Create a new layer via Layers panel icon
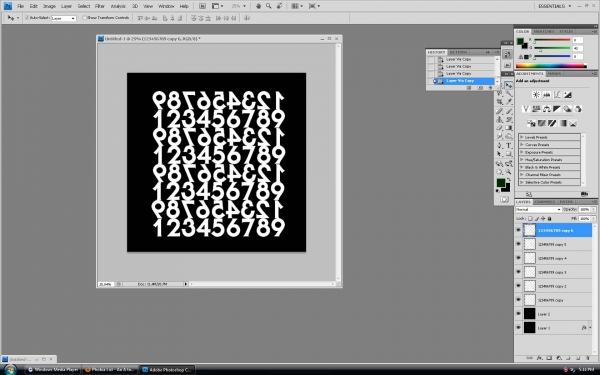600x375 pixels. tap(578, 358)
